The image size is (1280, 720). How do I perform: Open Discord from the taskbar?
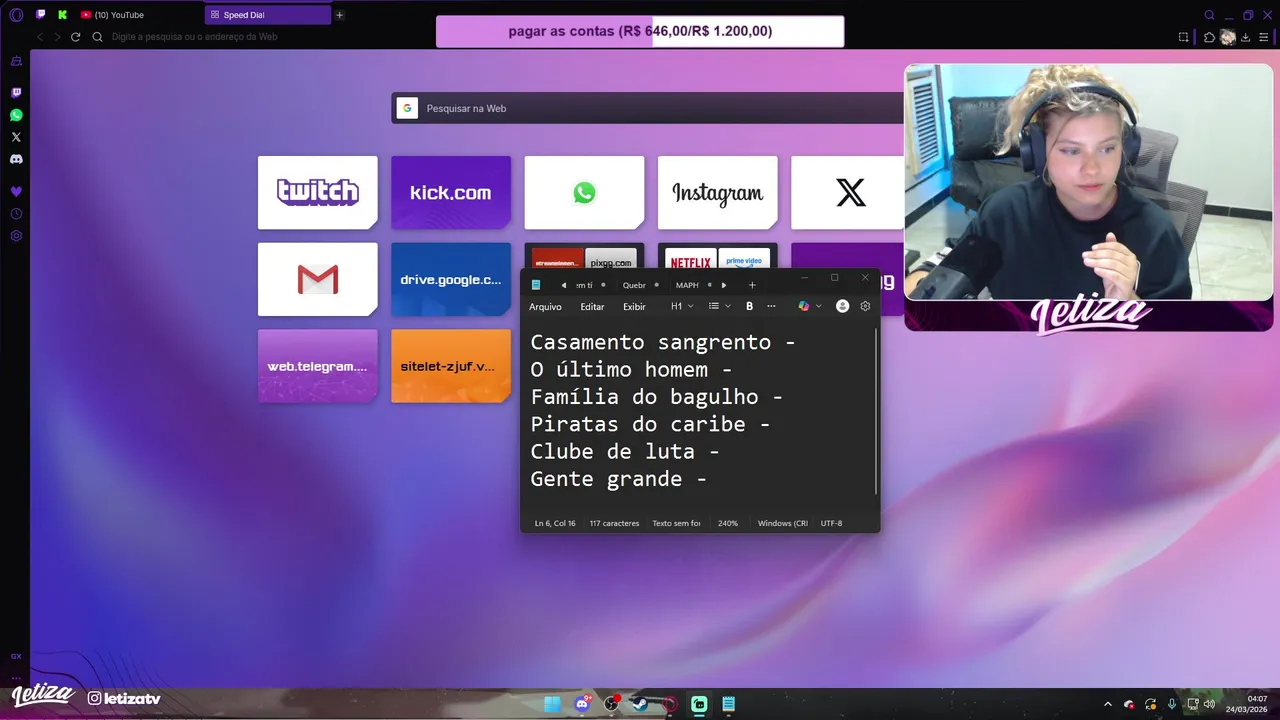click(582, 704)
